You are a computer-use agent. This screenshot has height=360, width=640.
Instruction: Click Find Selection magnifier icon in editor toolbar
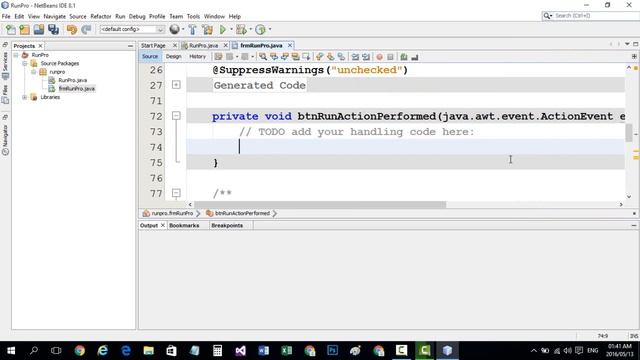click(263, 57)
